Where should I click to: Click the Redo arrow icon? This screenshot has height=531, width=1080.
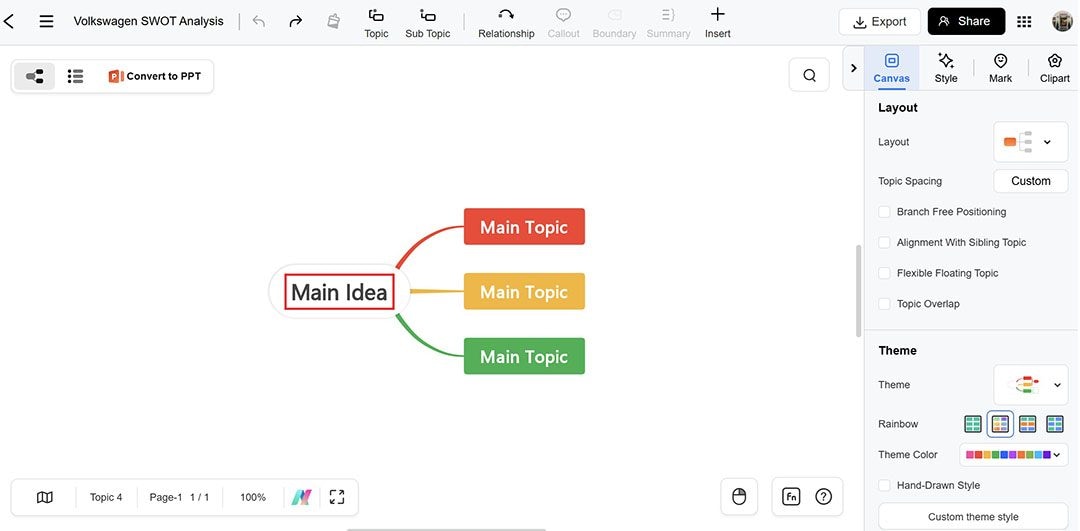[x=295, y=21]
